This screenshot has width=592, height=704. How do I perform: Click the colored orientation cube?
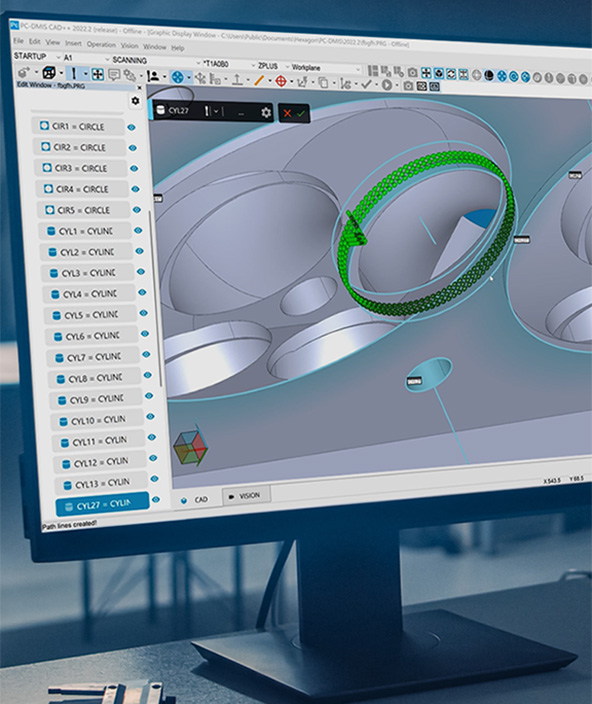tap(190, 446)
